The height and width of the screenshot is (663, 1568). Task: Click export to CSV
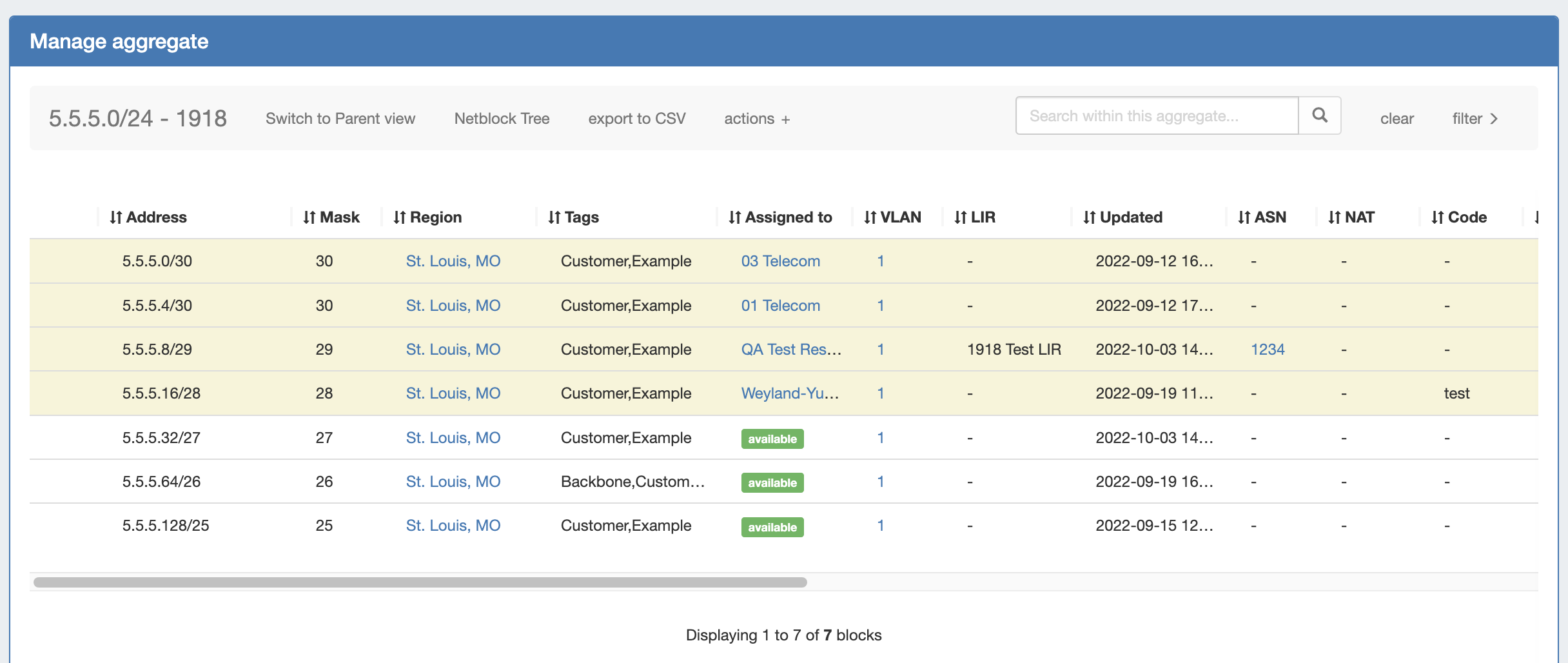pyautogui.click(x=636, y=119)
